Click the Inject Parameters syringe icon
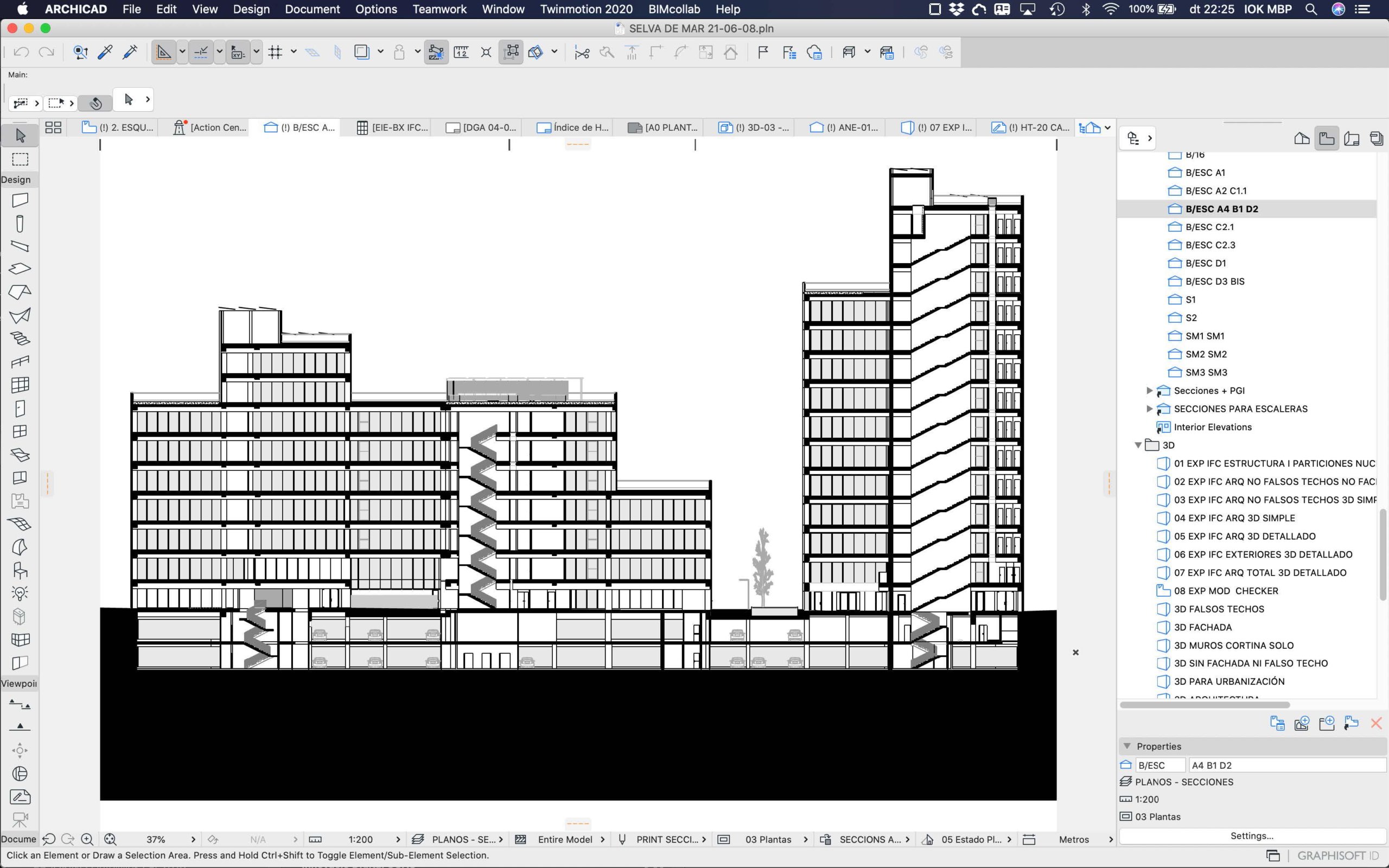 (130, 52)
